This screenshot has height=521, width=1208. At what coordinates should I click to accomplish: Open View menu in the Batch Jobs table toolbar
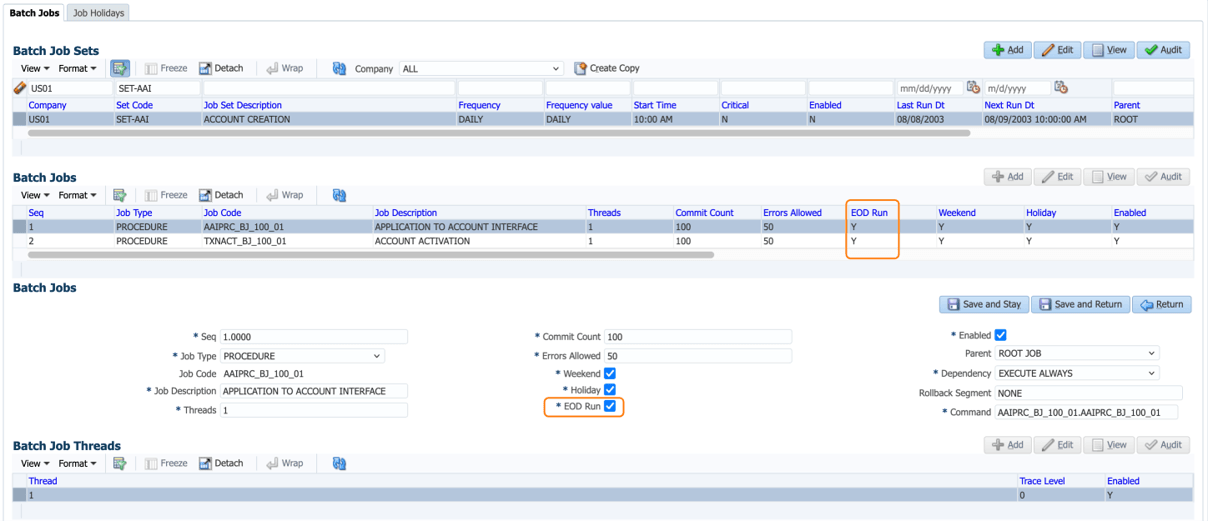pyautogui.click(x=34, y=195)
